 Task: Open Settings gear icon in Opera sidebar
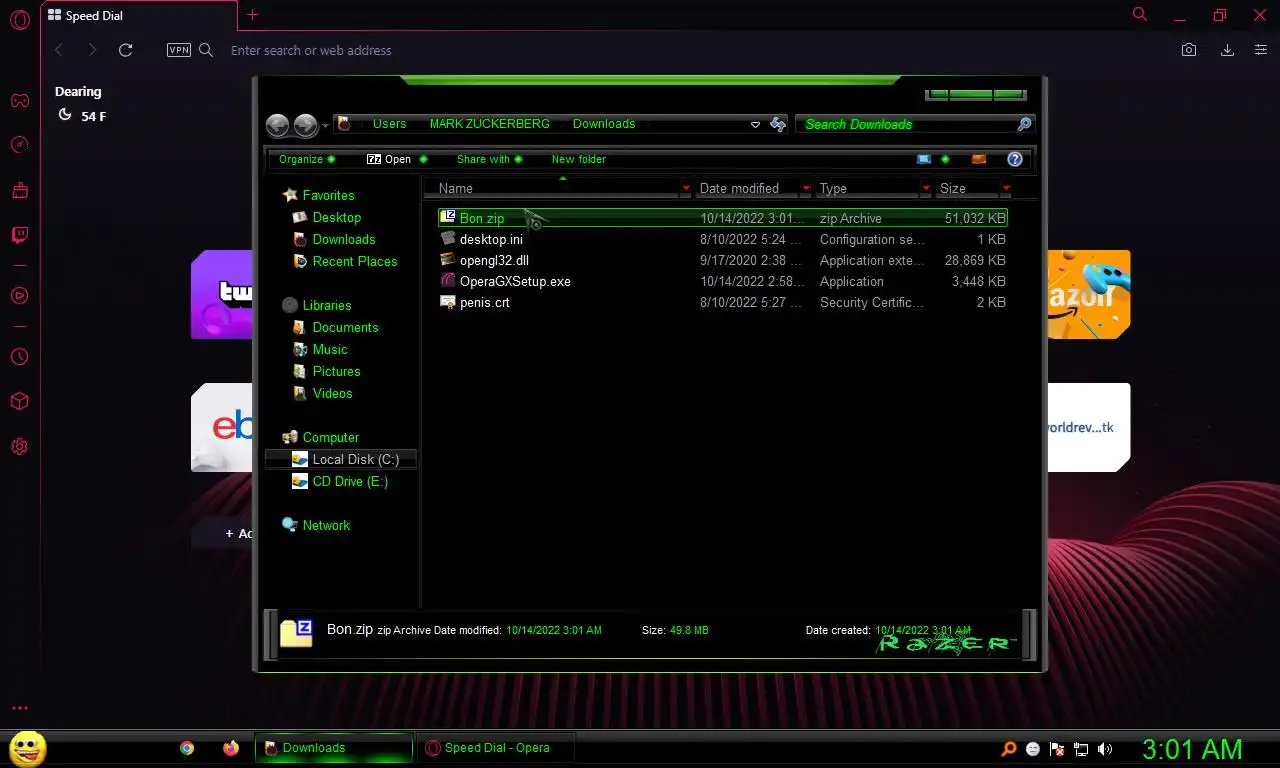pyautogui.click(x=19, y=447)
